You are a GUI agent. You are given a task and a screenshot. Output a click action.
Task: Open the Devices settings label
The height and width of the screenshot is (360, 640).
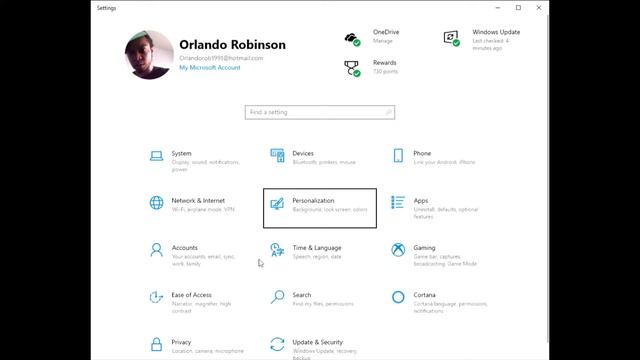pos(303,153)
